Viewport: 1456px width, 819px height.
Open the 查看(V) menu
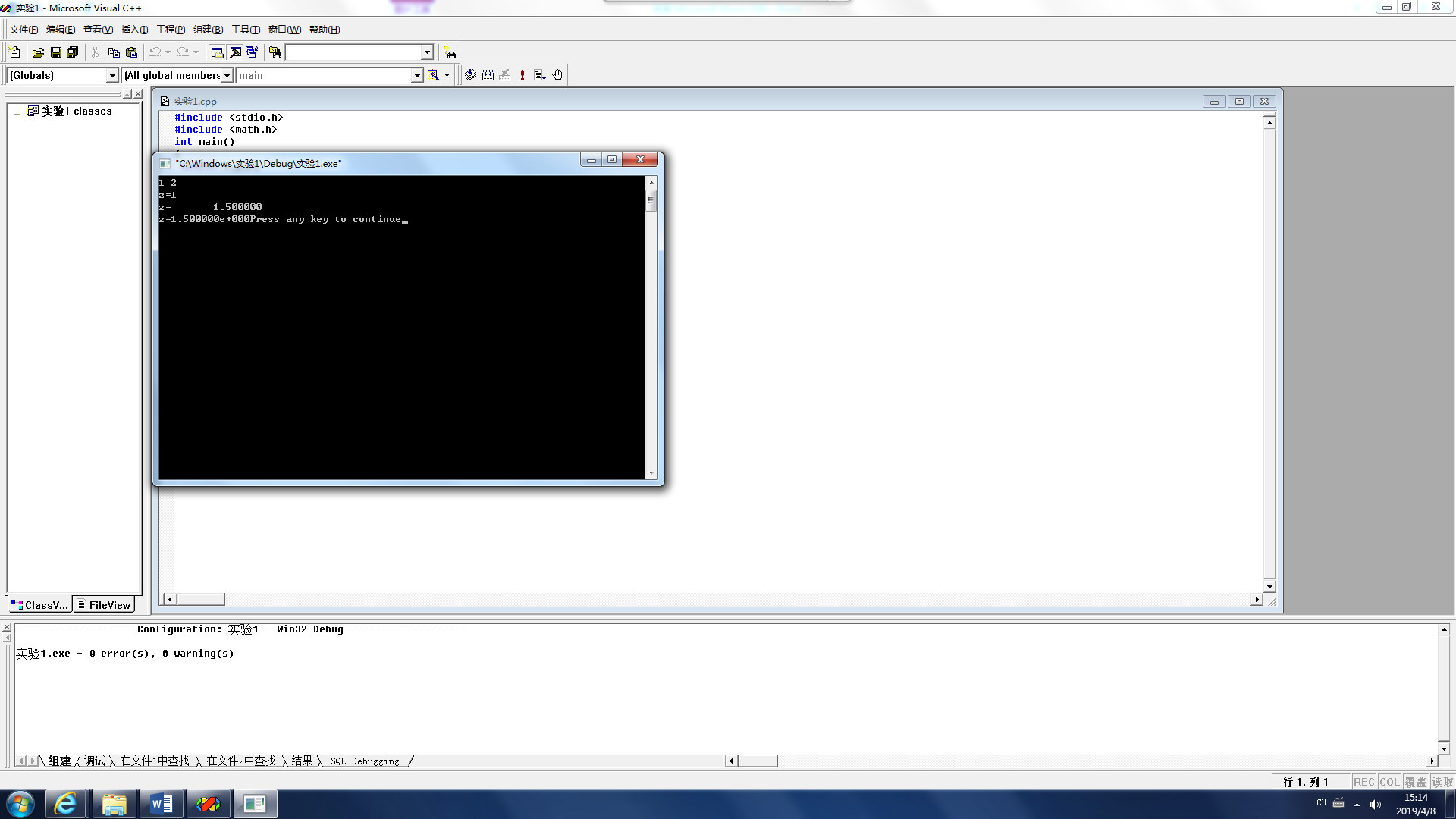pyautogui.click(x=98, y=30)
